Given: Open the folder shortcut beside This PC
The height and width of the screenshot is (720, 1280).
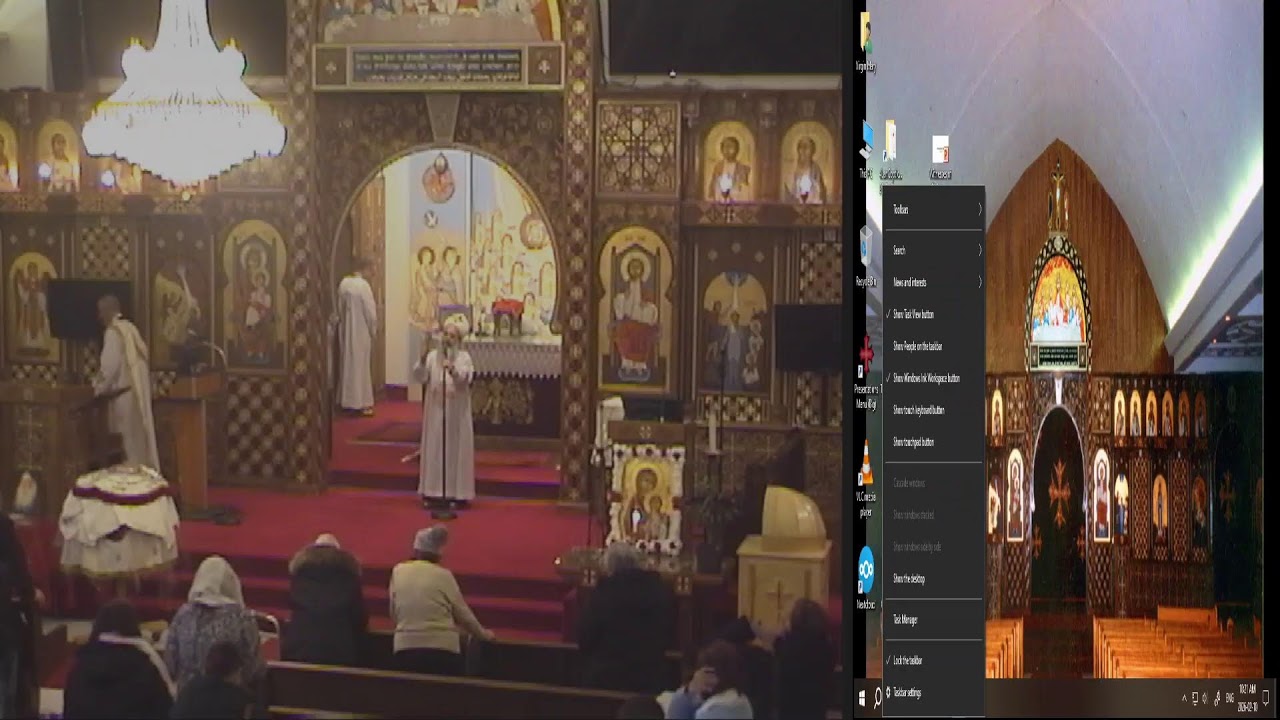Looking at the screenshot, I should pyautogui.click(x=890, y=150).
